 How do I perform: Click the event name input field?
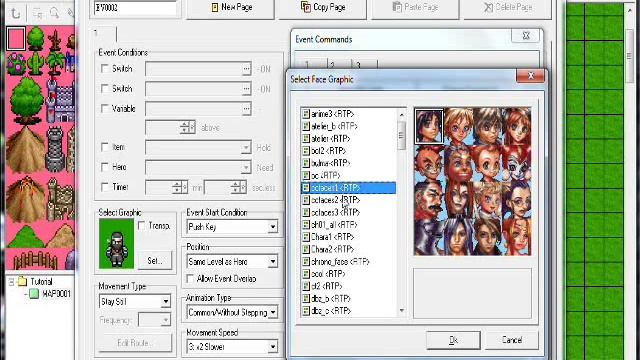tap(135, 8)
